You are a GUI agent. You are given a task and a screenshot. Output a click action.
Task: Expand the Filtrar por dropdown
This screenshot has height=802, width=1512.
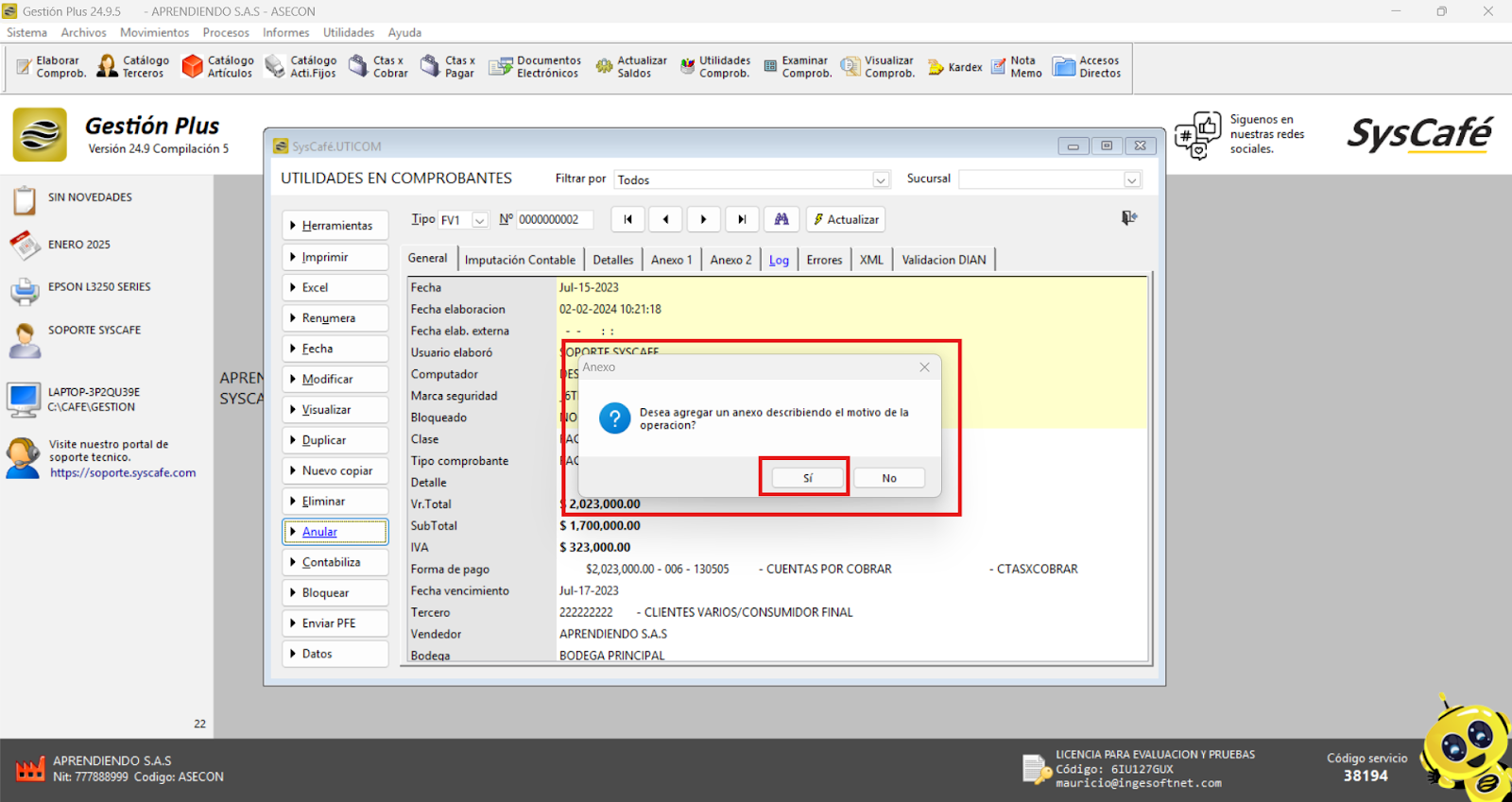881,180
